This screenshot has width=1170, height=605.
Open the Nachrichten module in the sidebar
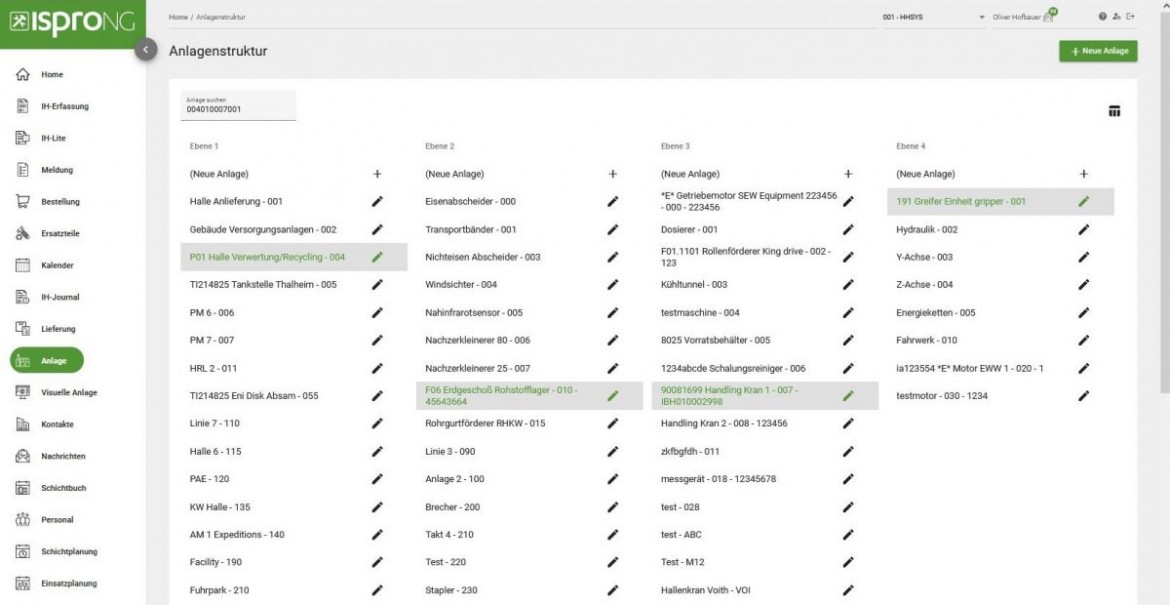[64, 456]
